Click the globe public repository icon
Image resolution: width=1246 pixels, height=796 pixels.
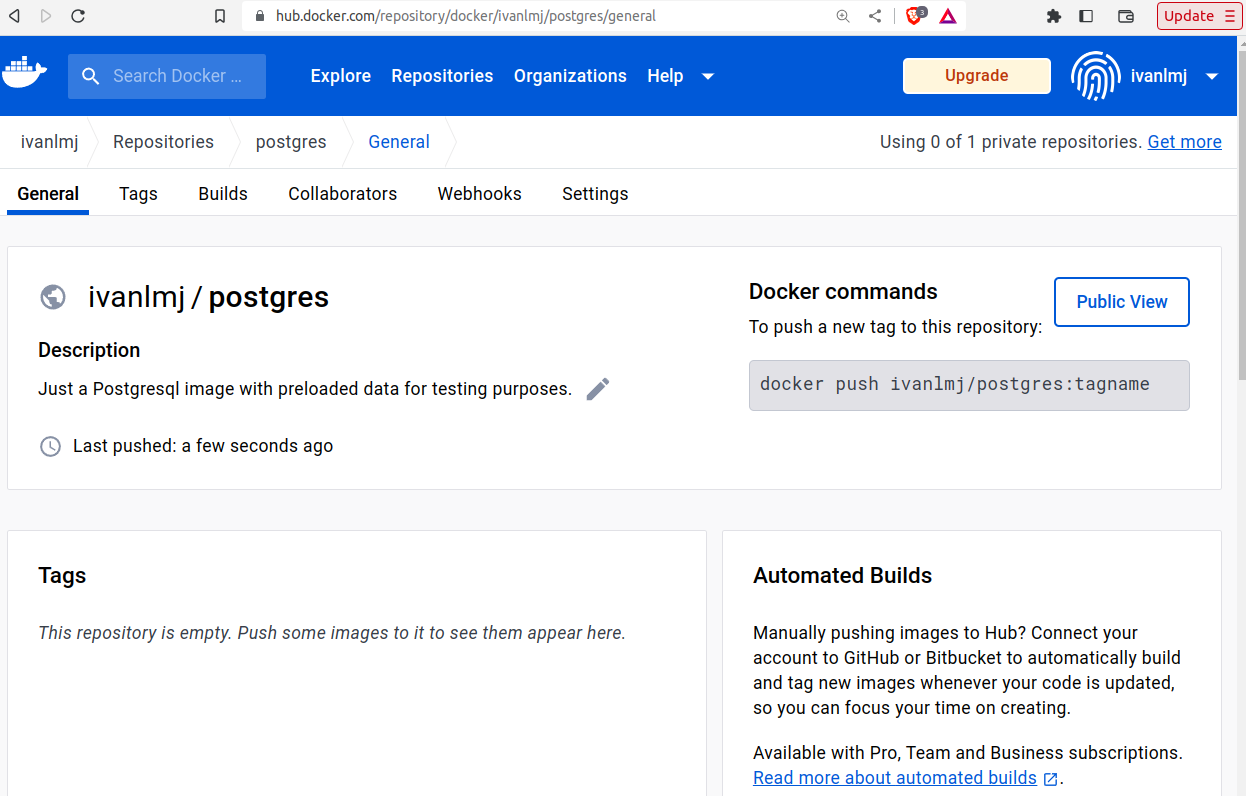53,297
